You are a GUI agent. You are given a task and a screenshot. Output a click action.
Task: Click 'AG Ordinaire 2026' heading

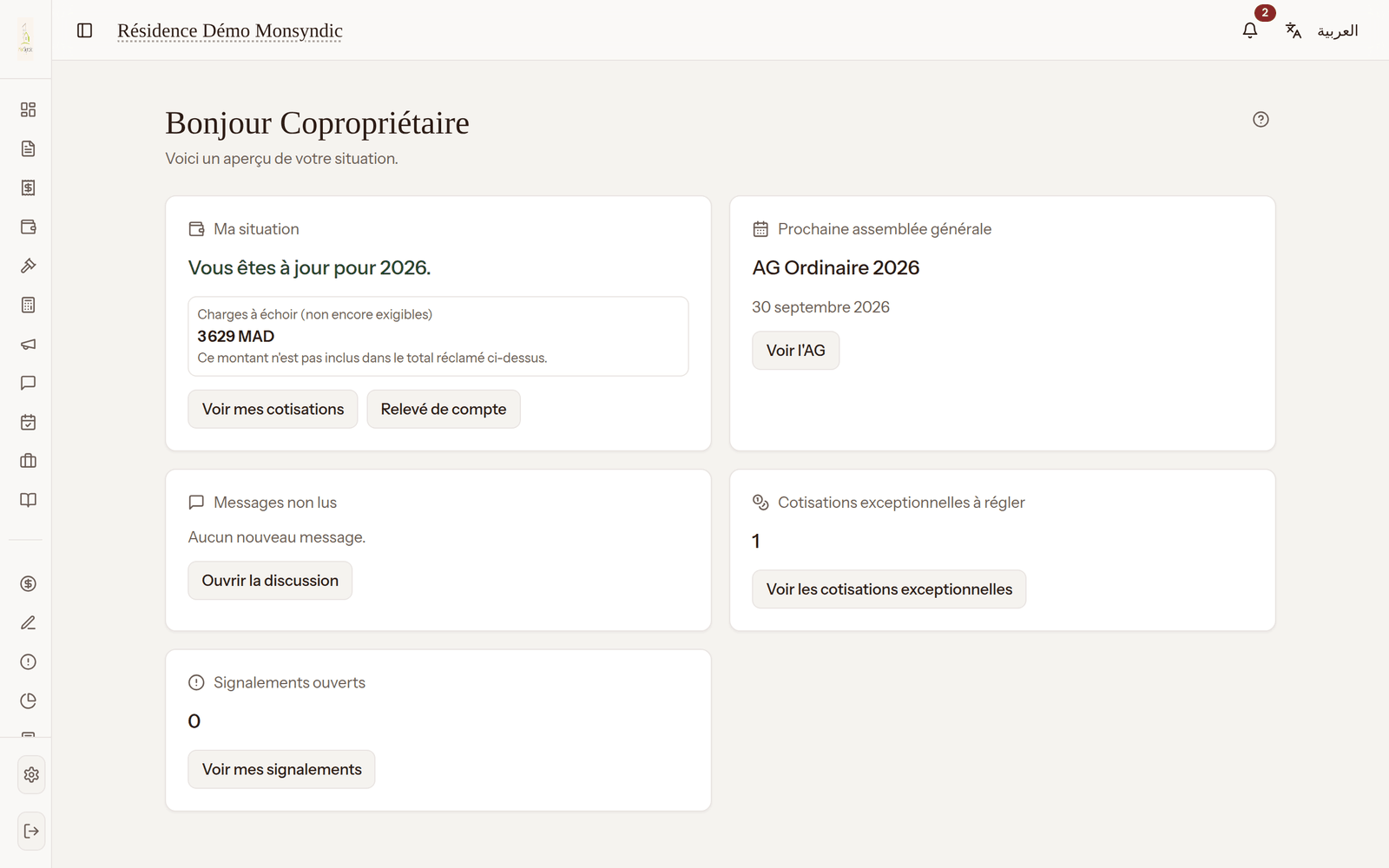pos(835,267)
